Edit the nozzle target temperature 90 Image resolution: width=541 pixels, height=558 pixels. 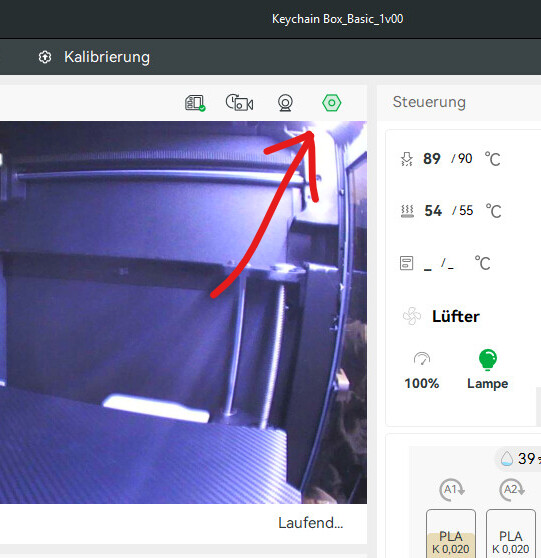pyautogui.click(x=465, y=159)
